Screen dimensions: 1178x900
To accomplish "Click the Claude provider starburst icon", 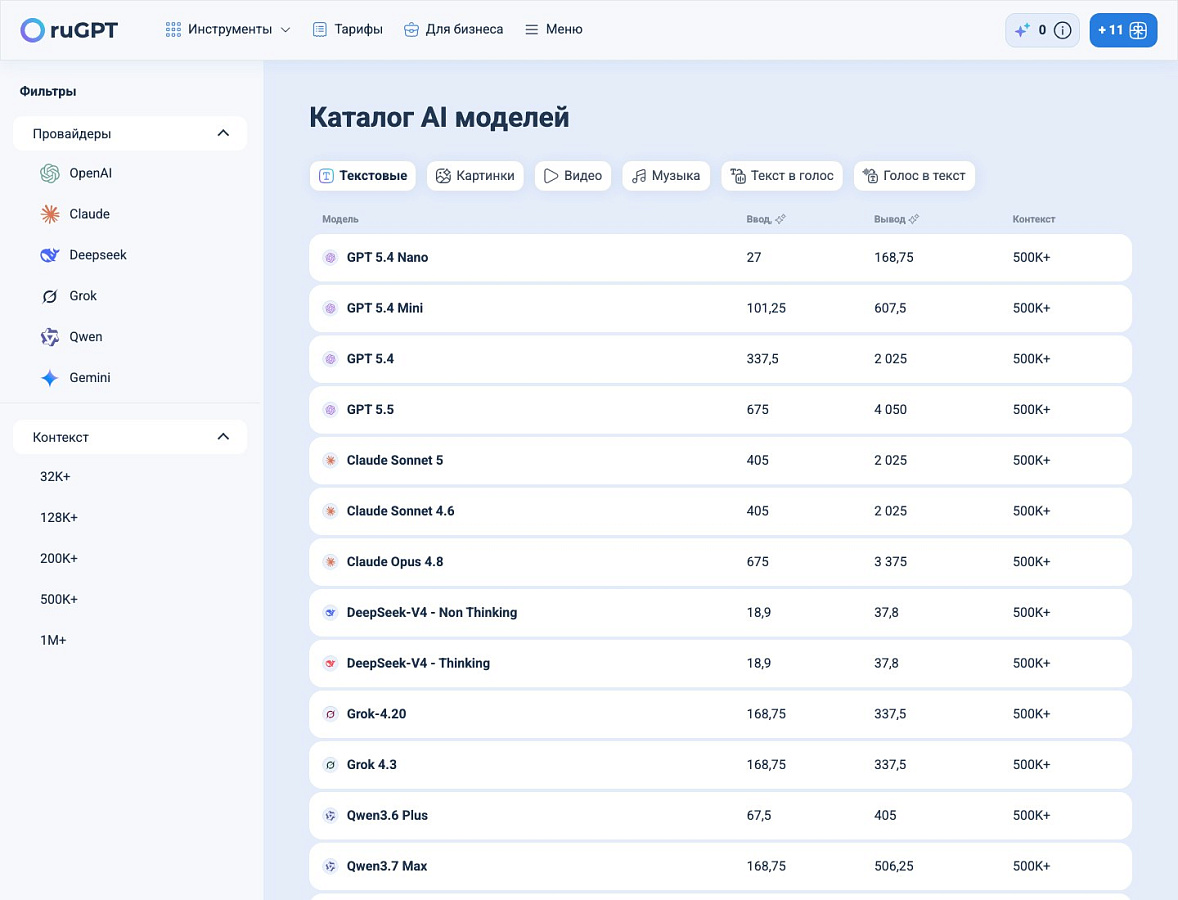I will (x=50, y=214).
